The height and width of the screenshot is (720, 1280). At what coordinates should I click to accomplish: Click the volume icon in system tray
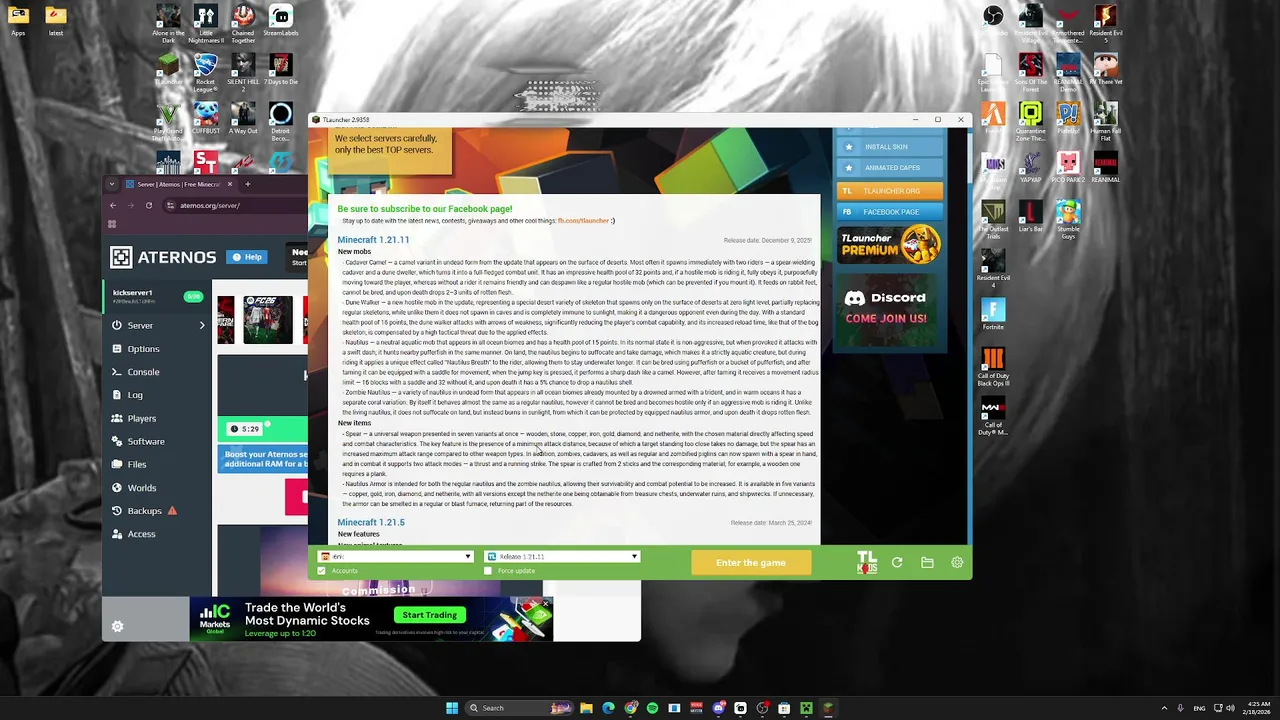click(x=1229, y=708)
